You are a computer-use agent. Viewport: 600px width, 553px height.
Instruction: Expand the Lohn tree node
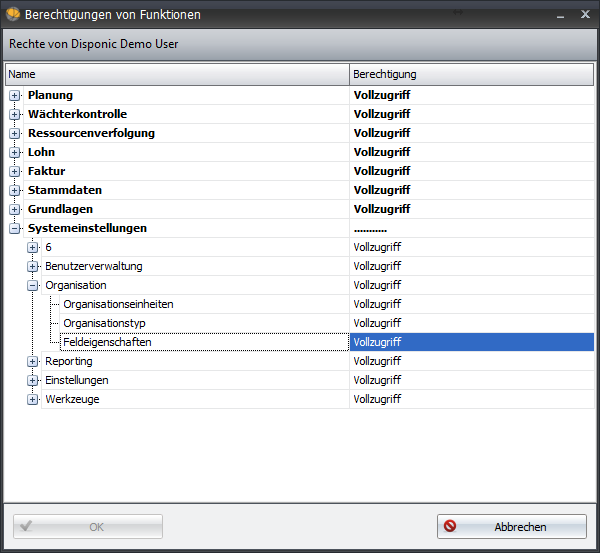15,152
